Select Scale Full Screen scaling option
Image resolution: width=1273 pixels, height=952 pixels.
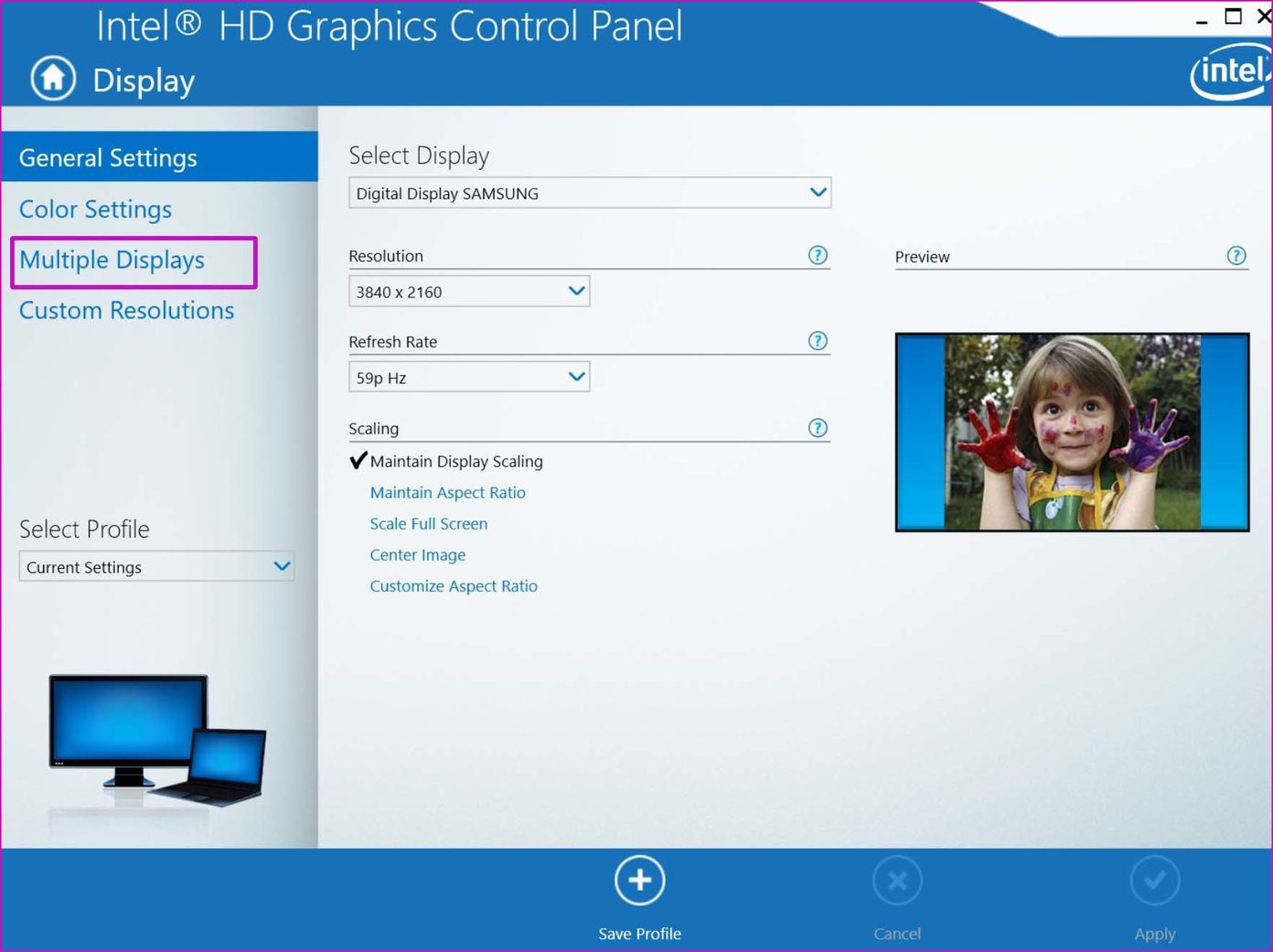point(428,523)
